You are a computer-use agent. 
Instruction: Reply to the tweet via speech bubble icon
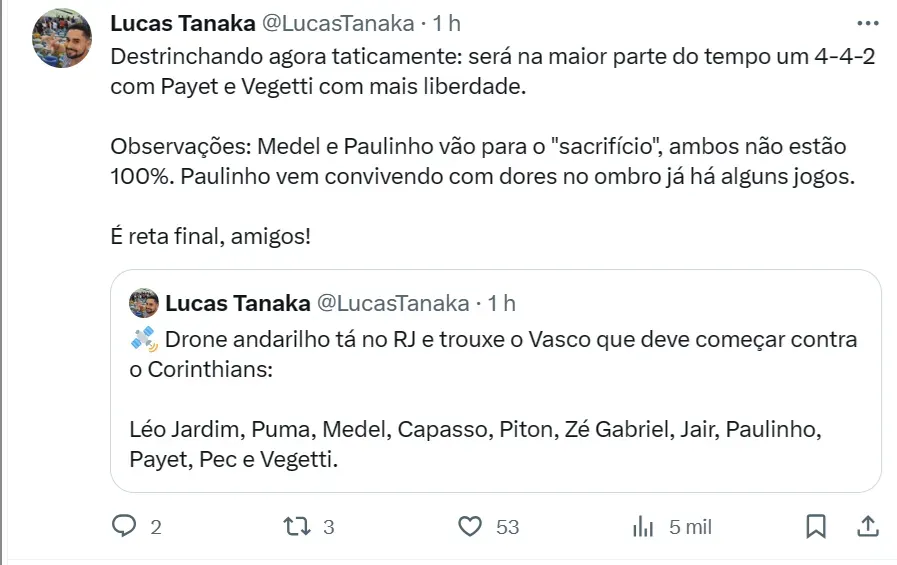pos(124,525)
